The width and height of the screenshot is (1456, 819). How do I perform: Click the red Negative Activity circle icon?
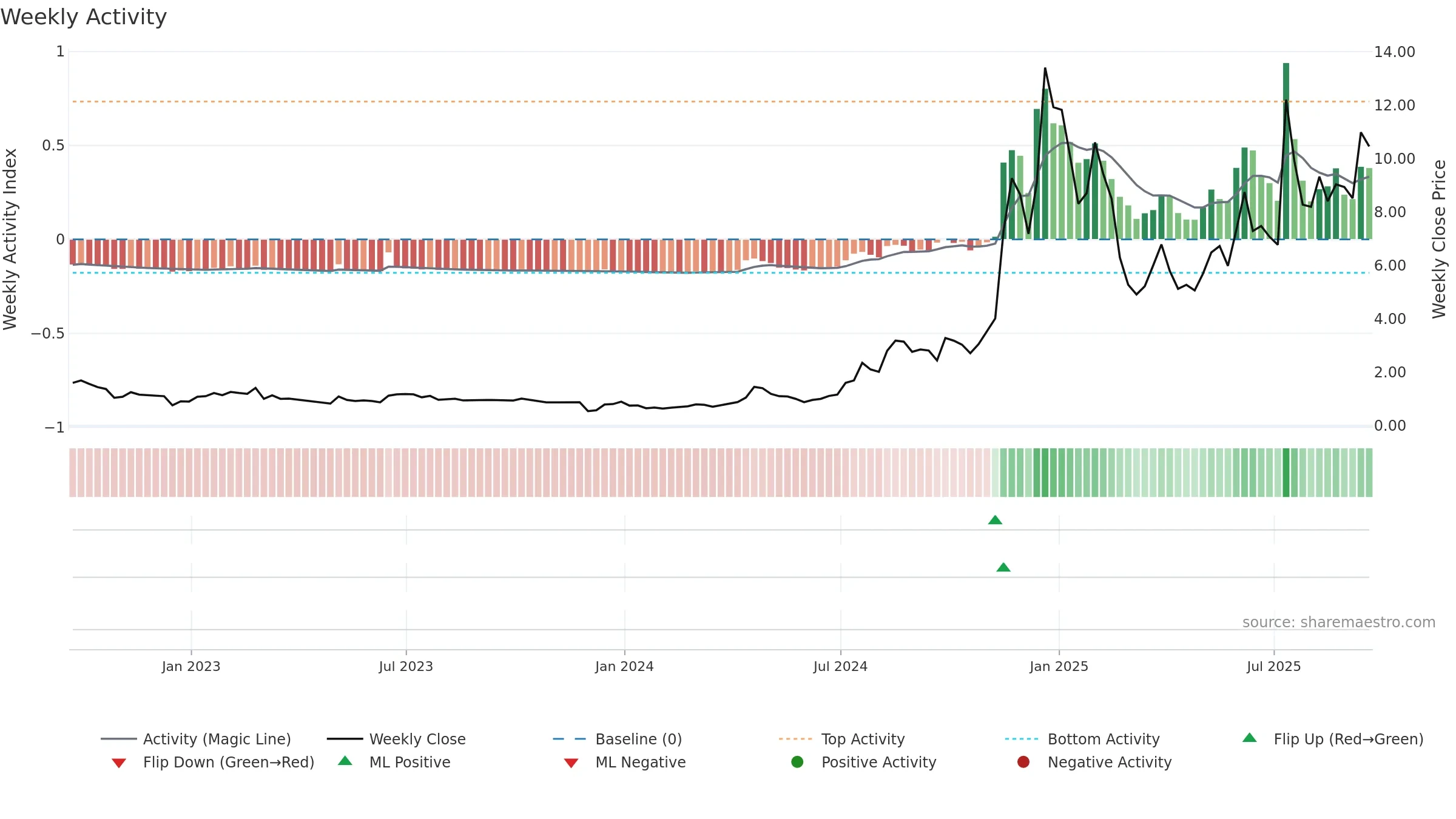1023,762
